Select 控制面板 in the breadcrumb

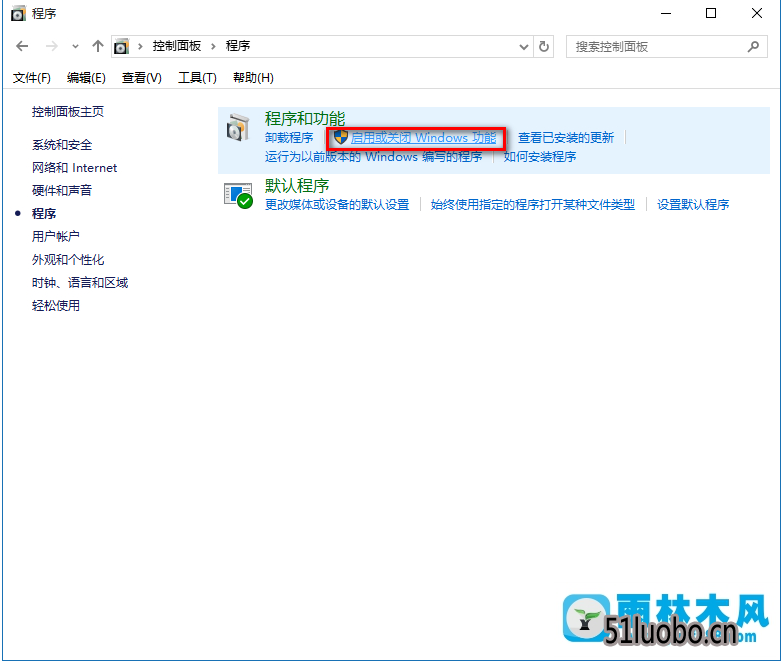[x=177, y=46]
